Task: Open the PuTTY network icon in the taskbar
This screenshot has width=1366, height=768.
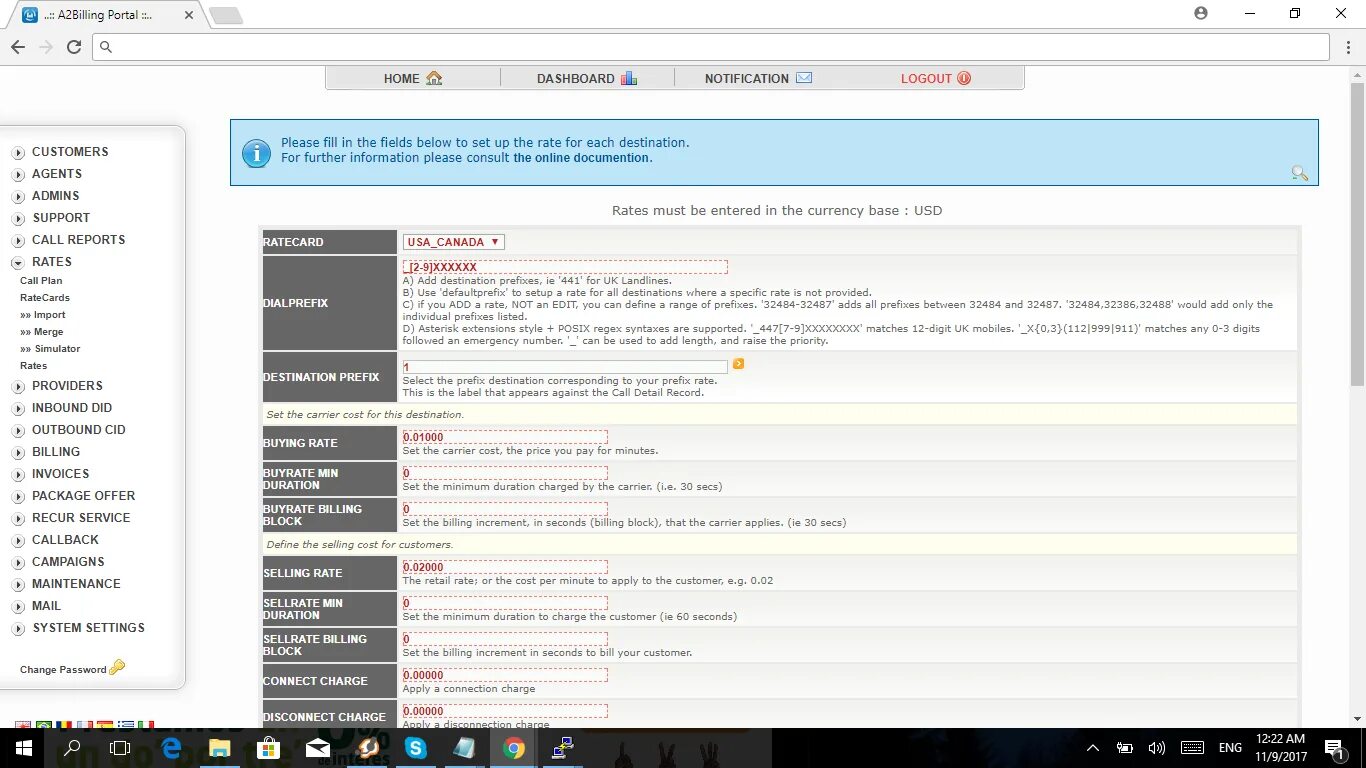Action: (563, 747)
